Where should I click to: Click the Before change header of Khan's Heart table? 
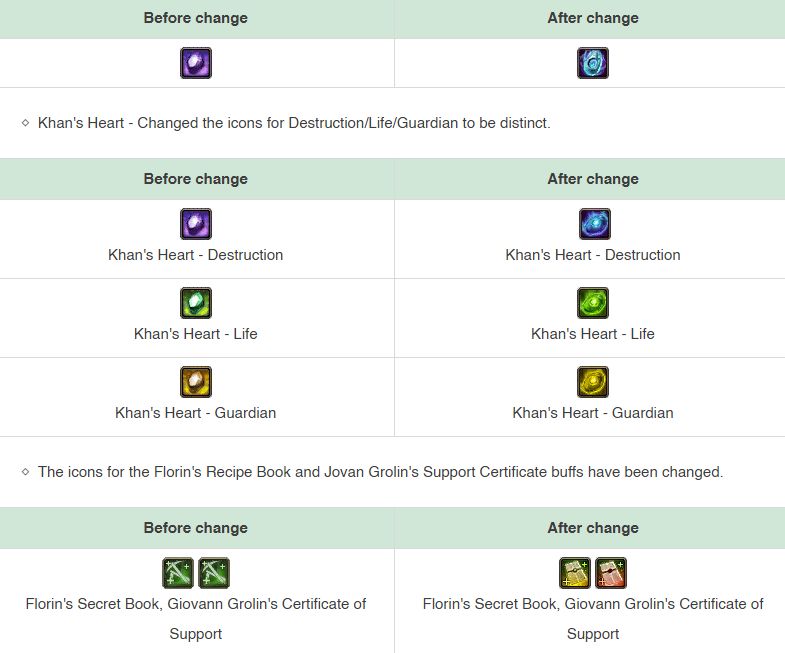click(x=196, y=179)
